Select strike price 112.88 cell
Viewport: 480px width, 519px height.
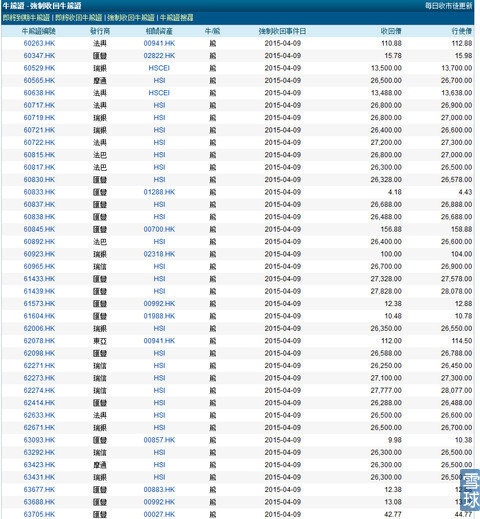462,43
